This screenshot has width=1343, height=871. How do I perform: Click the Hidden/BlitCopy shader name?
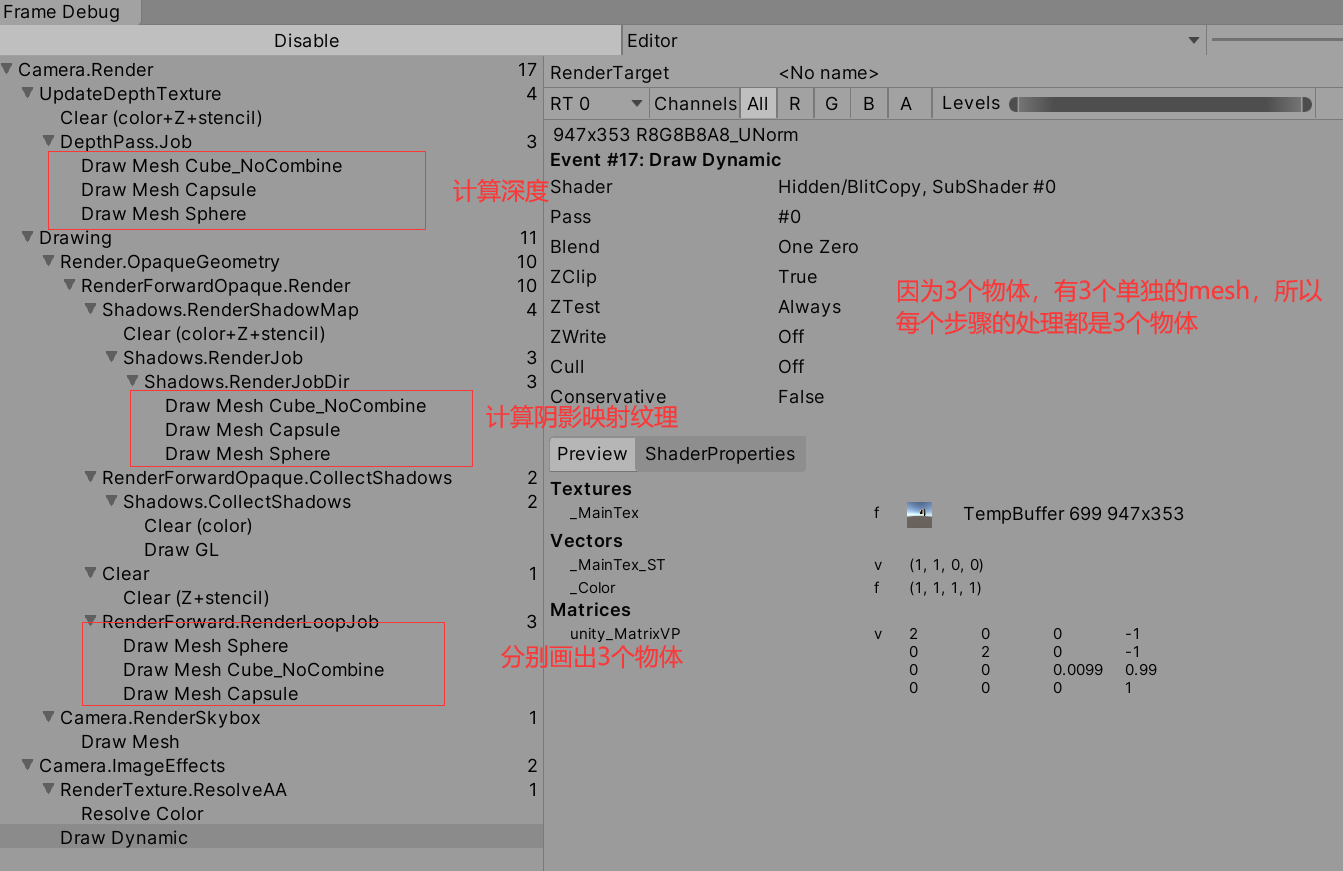916,187
